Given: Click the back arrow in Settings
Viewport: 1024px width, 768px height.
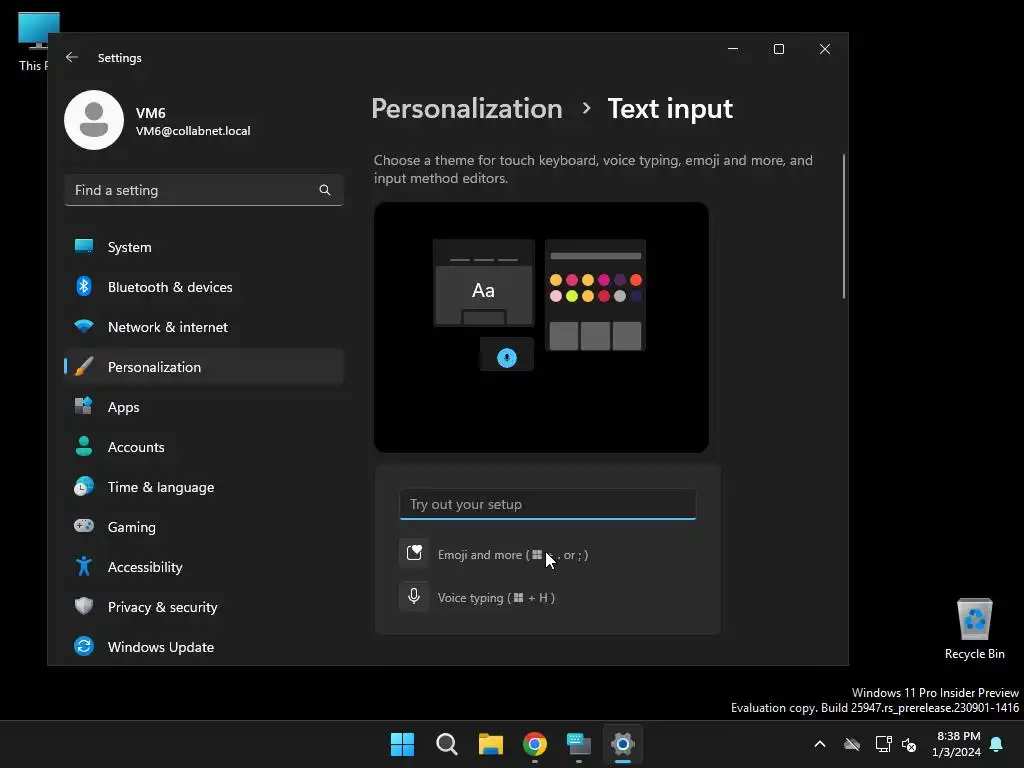Looking at the screenshot, I should tap(72, 57).
